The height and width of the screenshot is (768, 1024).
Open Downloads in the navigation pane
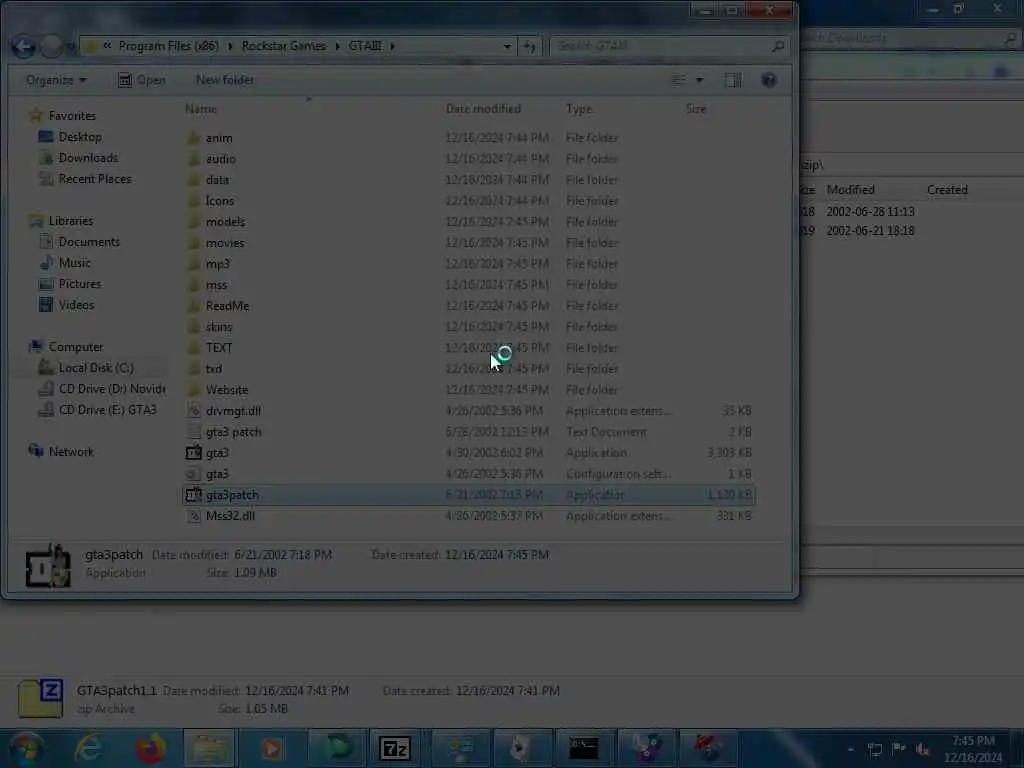[88, 157]
